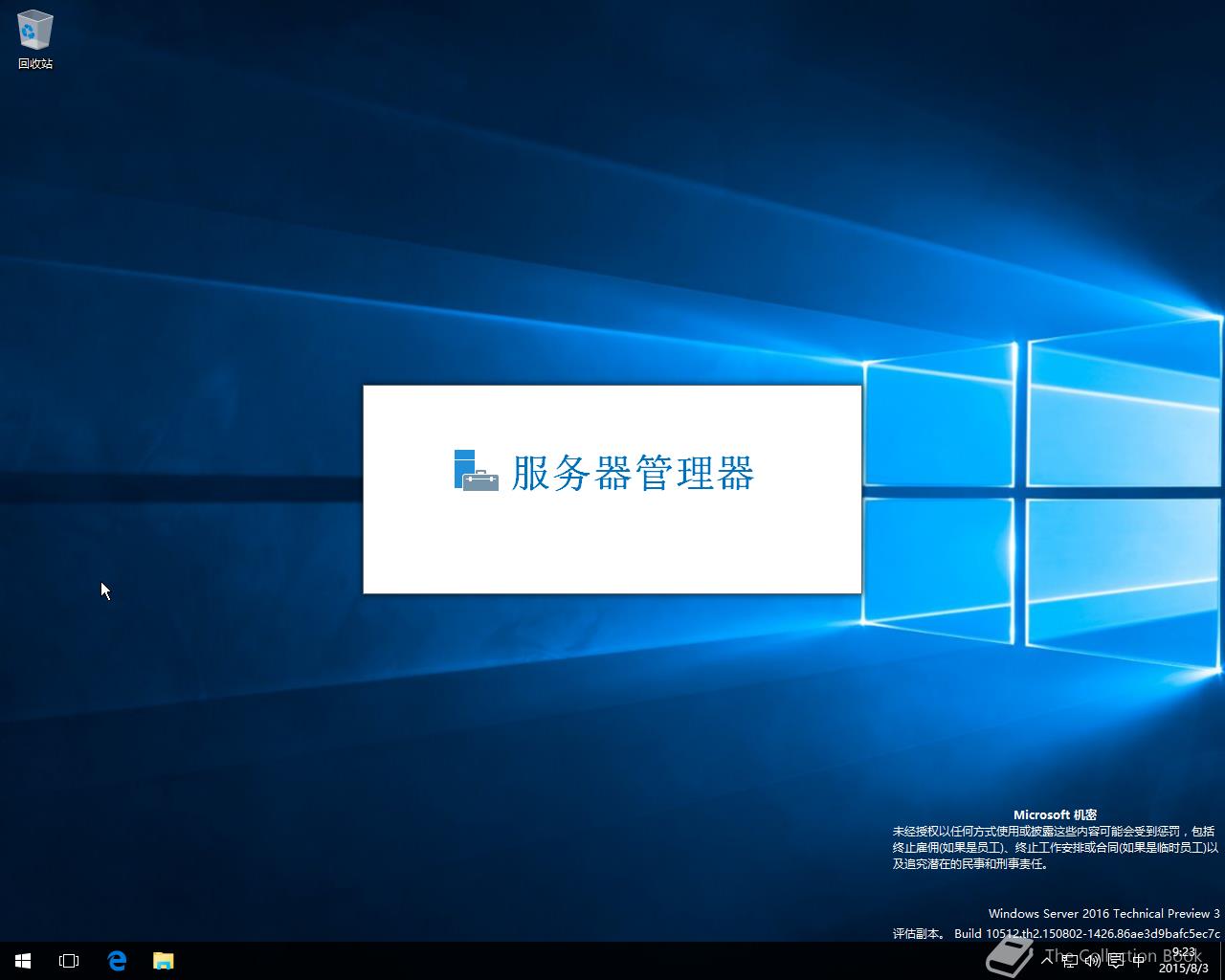
Task: Click the Show Desktop strip beside clock
Action: coord(1222,961)
